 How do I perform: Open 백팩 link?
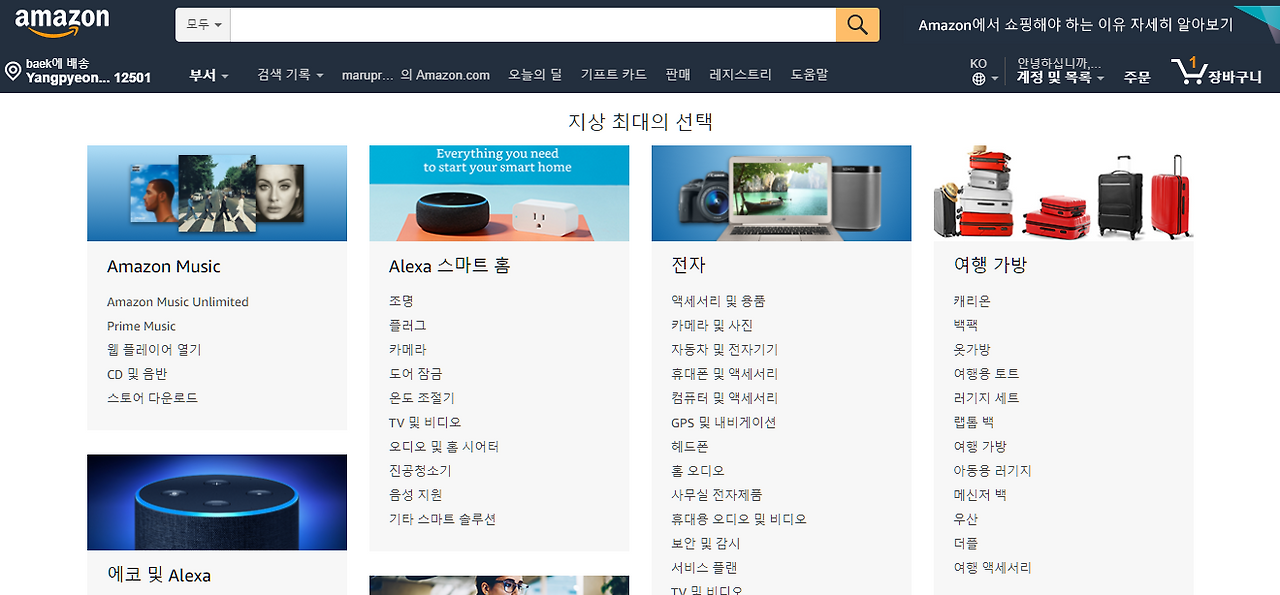[x=966, y=326]
